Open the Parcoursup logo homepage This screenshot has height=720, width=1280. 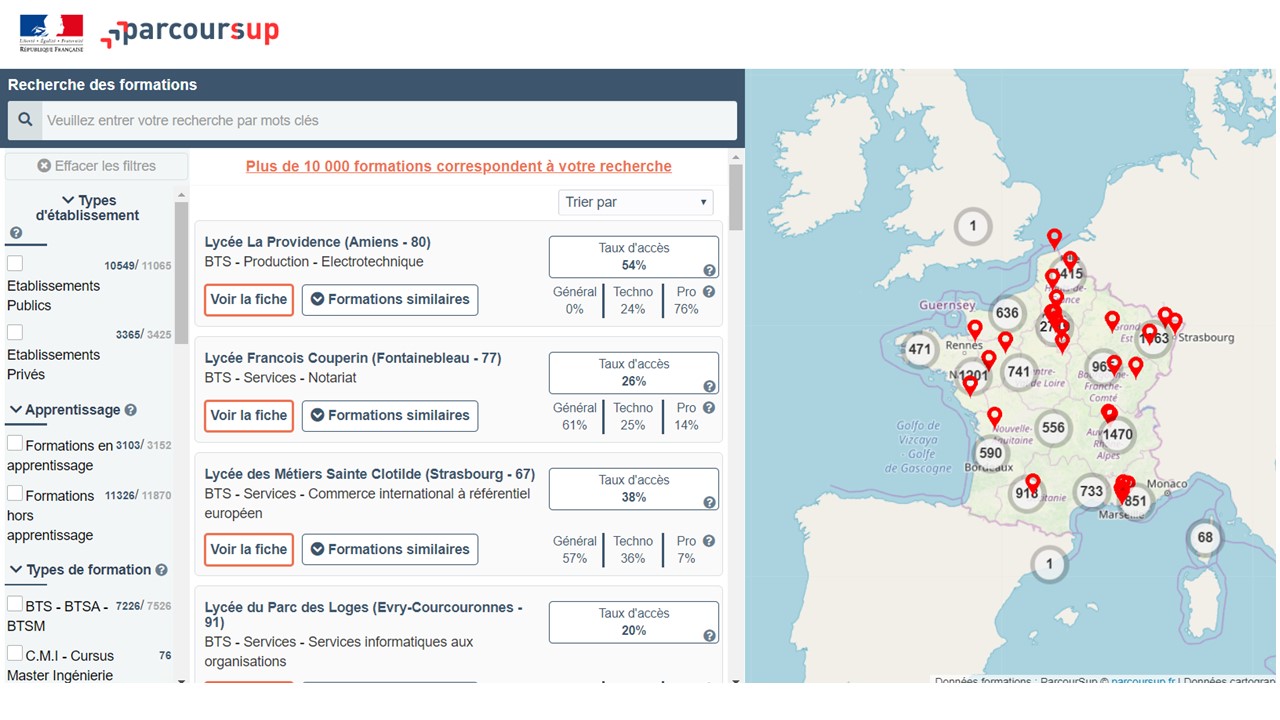point(190,33)
